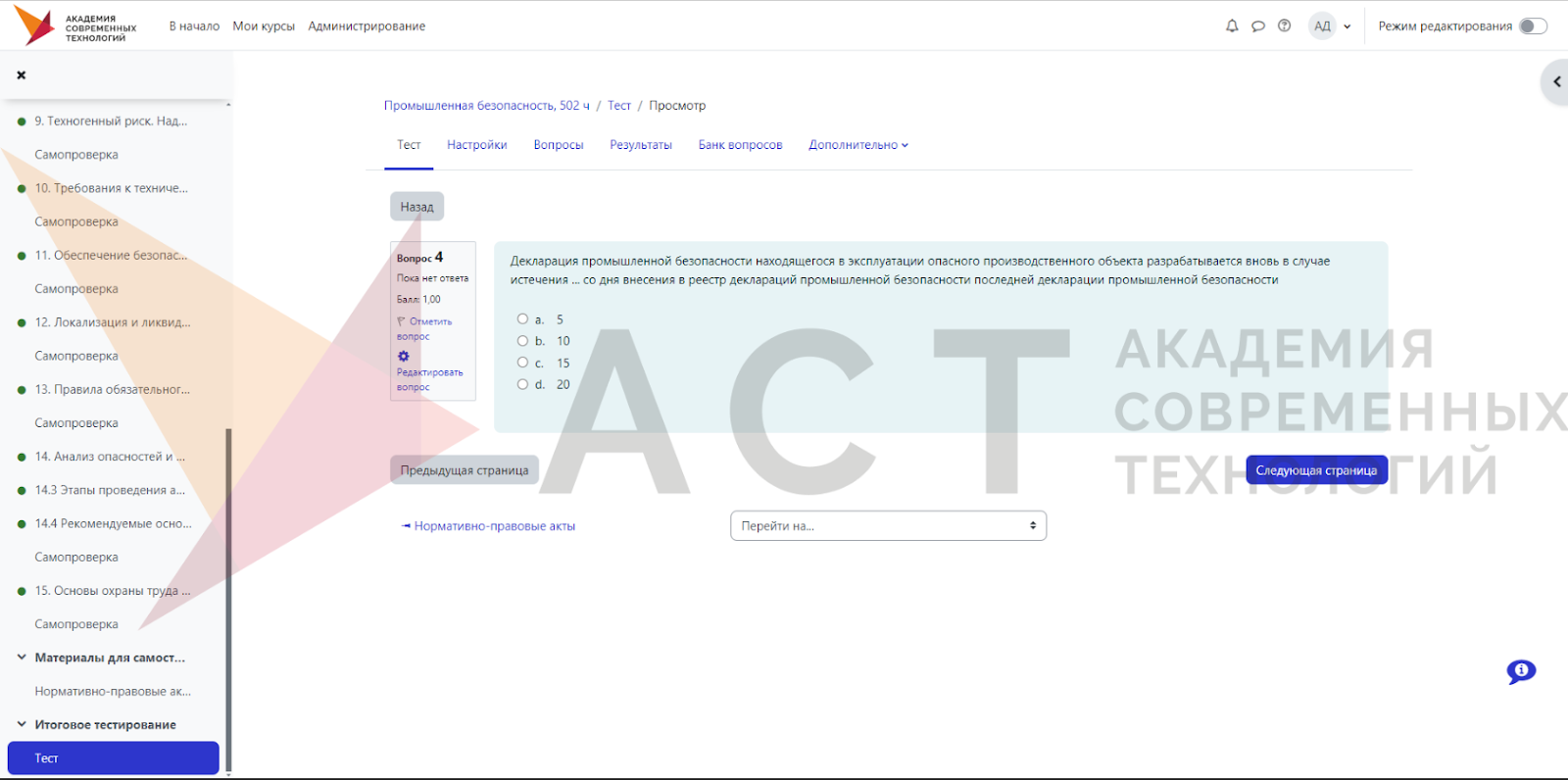This screenshot has height=780, width=1568.
Task: Click the Балл: 1,00 text
Action: pos(418,300)
